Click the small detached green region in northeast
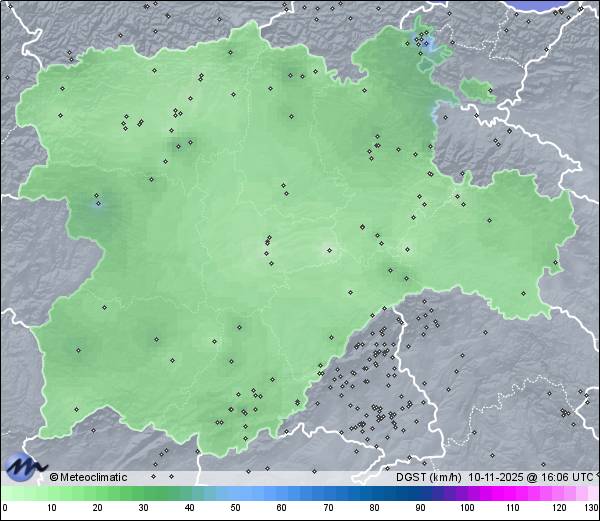The height and width of the screenshot is (521, 600). coord(477,91)
